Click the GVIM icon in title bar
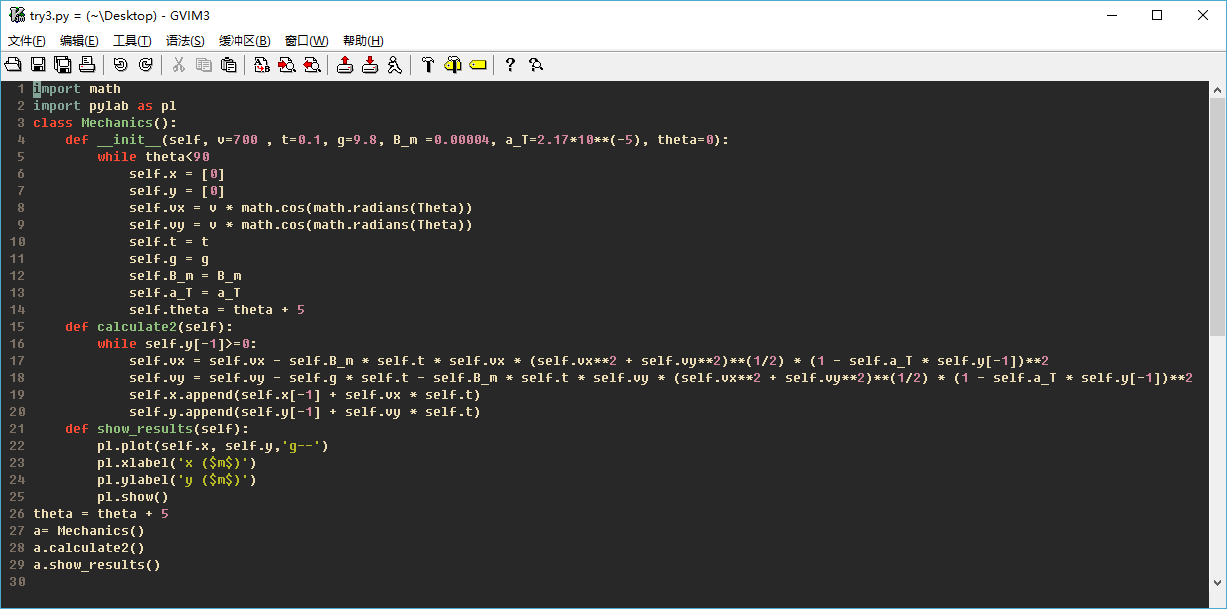This screenshot has width=1227, height=609. [x=15, y=15]
